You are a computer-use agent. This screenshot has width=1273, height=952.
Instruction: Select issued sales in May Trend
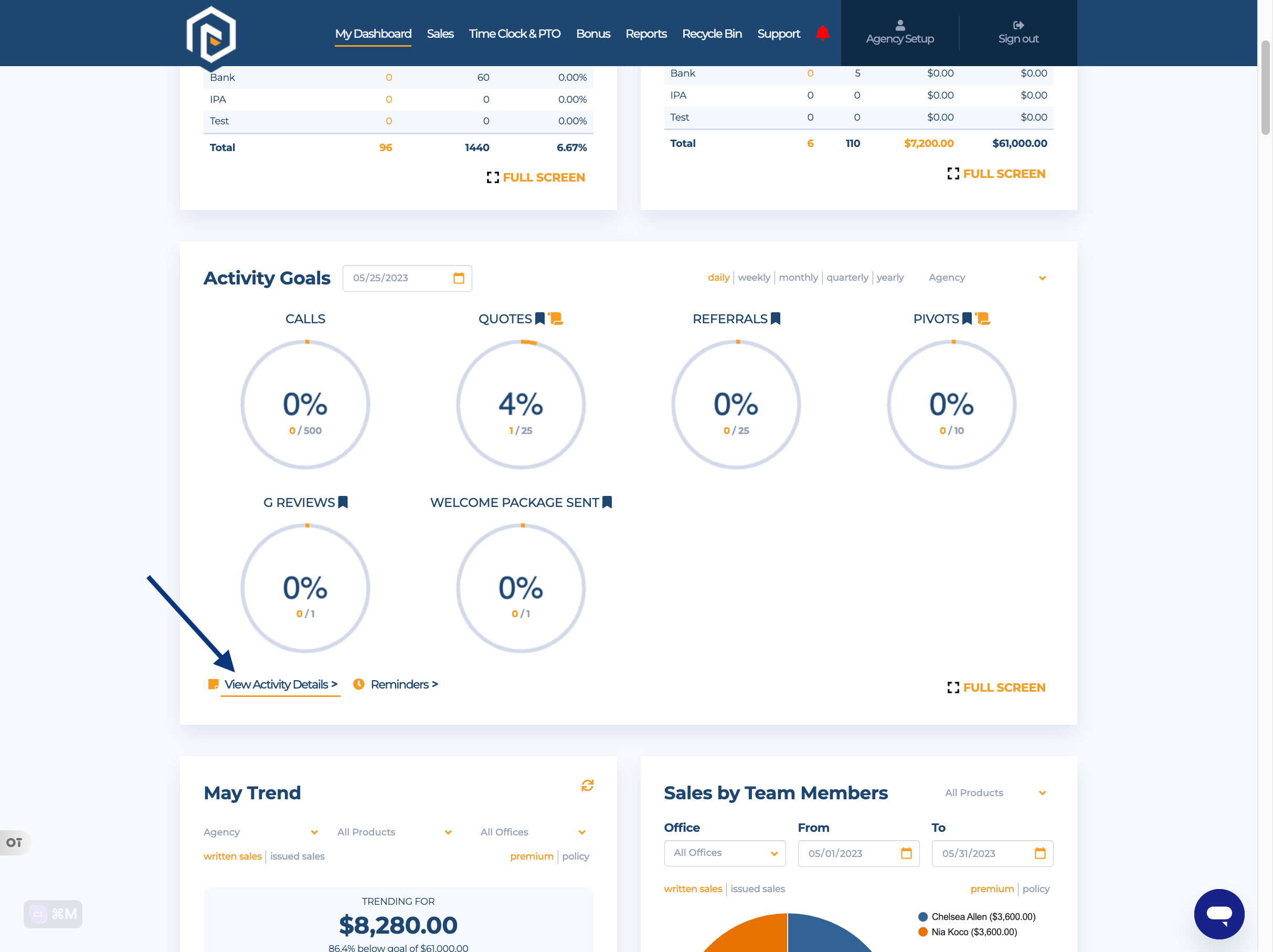click(297, 856)
